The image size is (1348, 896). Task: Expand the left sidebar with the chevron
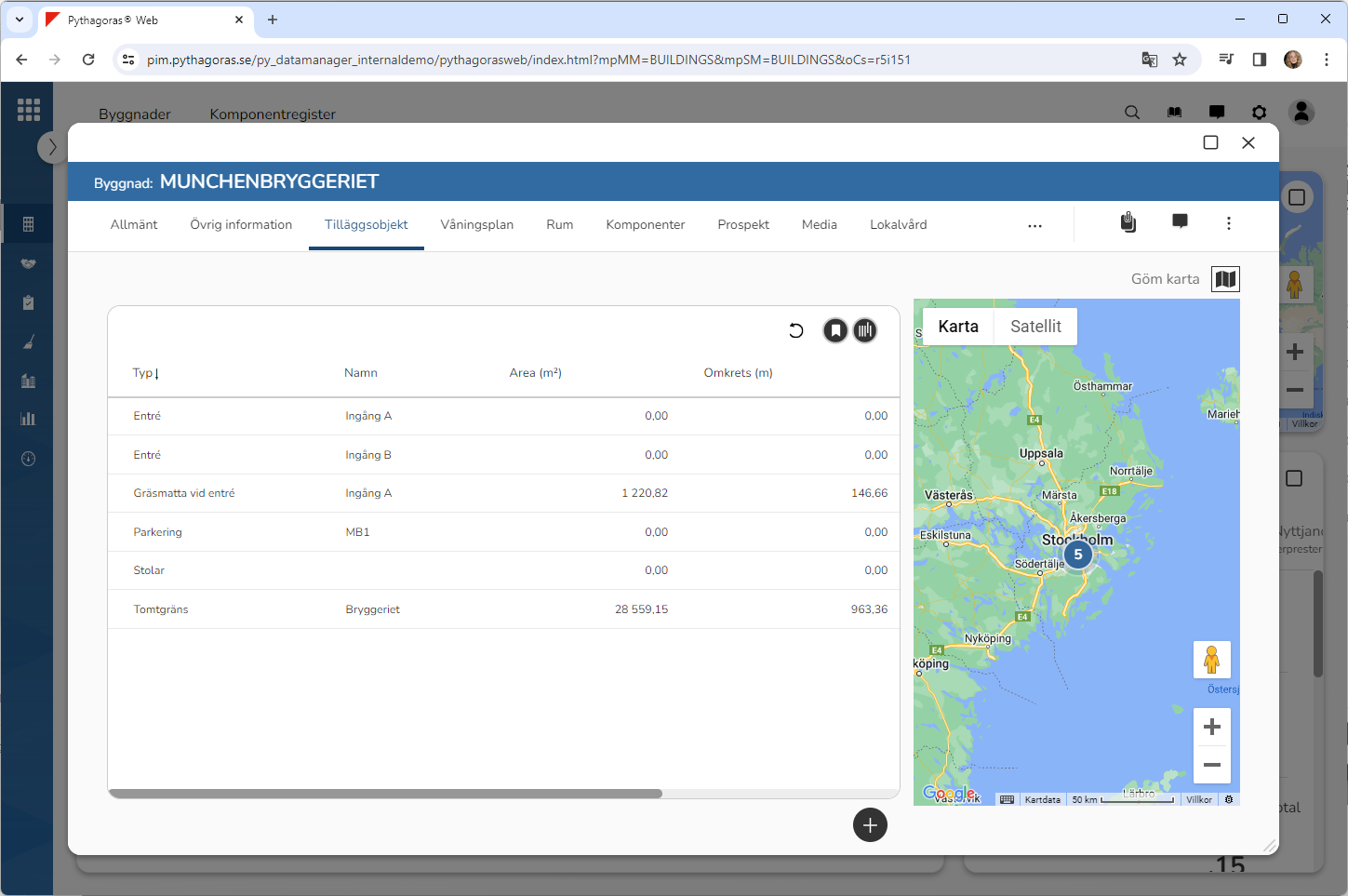[52, 147]
